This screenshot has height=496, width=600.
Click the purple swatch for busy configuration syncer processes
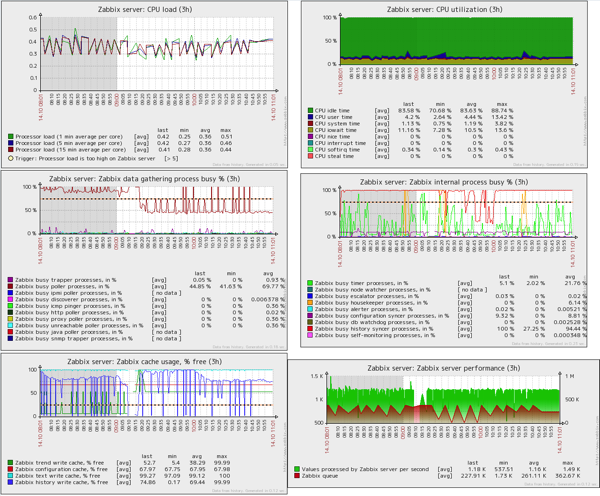[310, 316]
